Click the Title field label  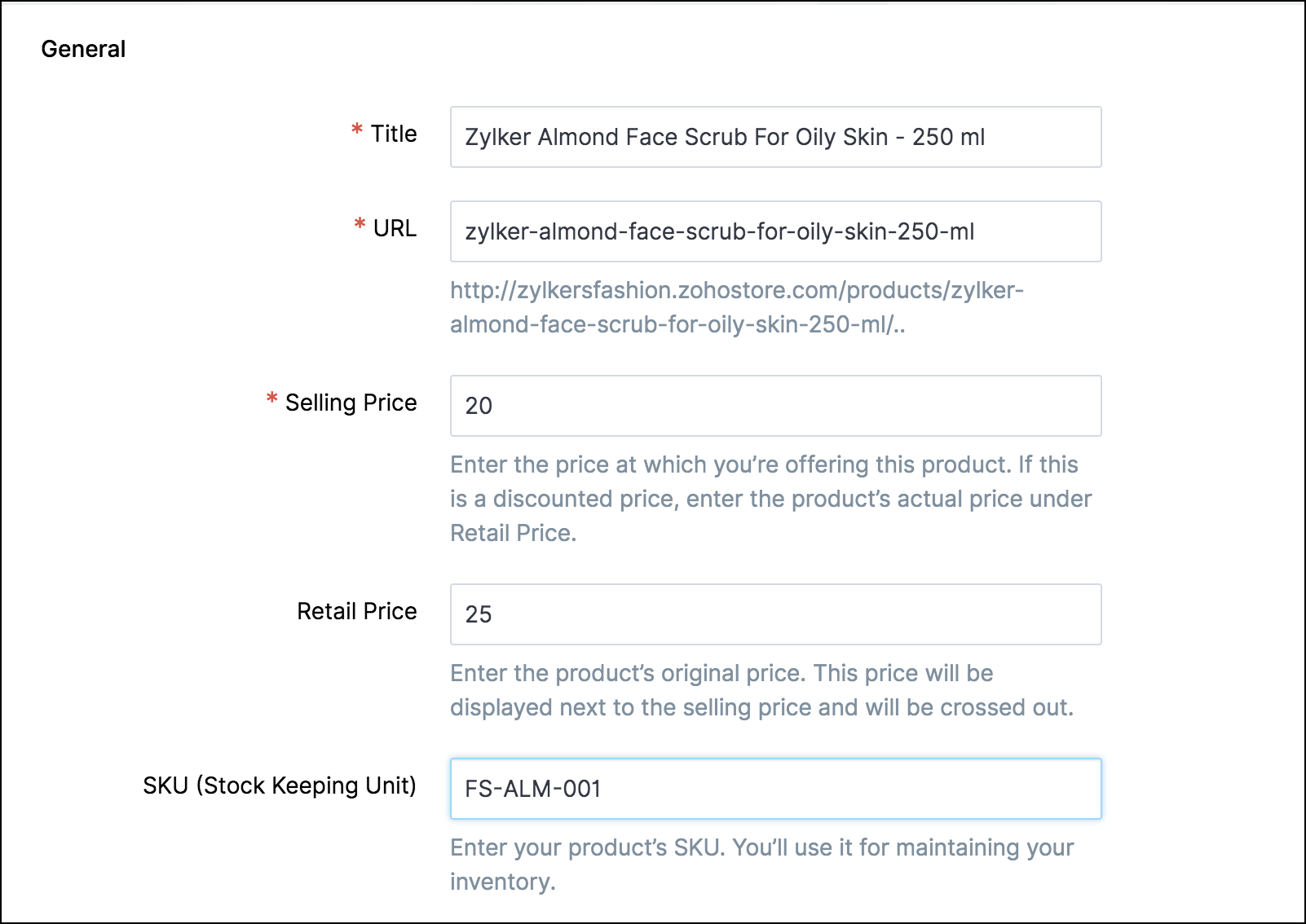(x=394, y=134)
